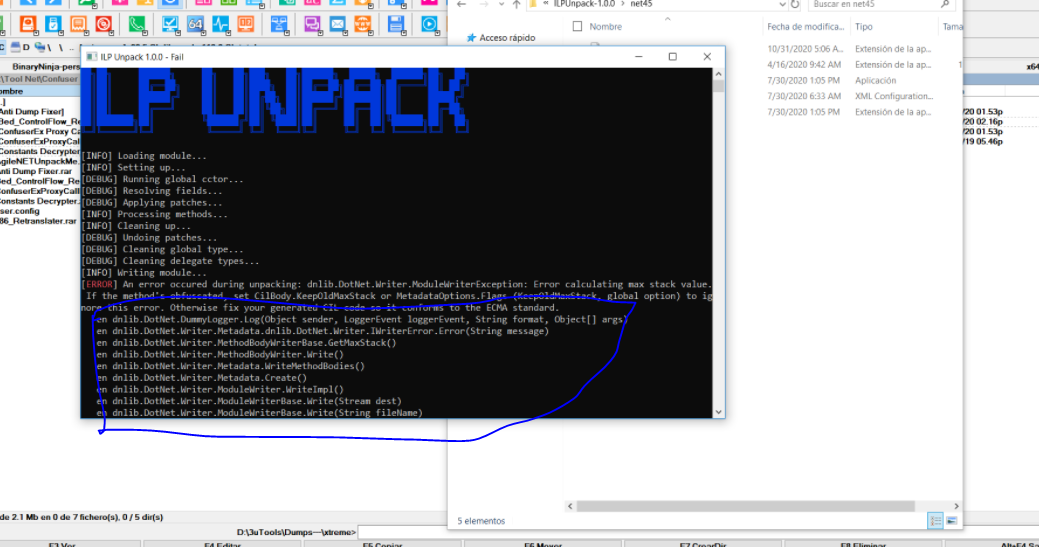Click the blue network computers toolbar icon

pyautogui.click(x=280, y=25)
